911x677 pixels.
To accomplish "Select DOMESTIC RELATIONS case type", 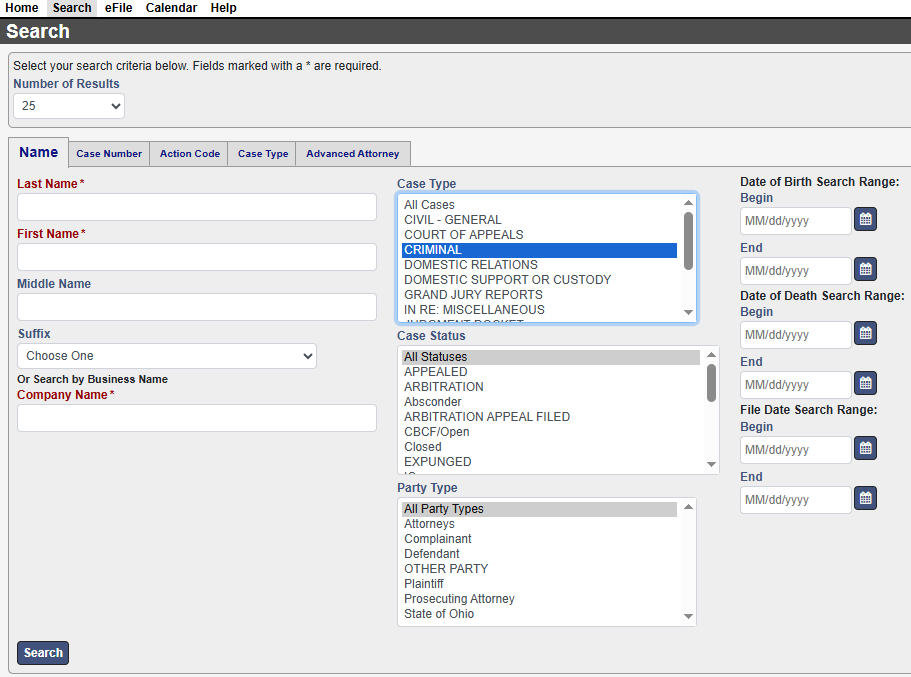I will tap(471, 265).
